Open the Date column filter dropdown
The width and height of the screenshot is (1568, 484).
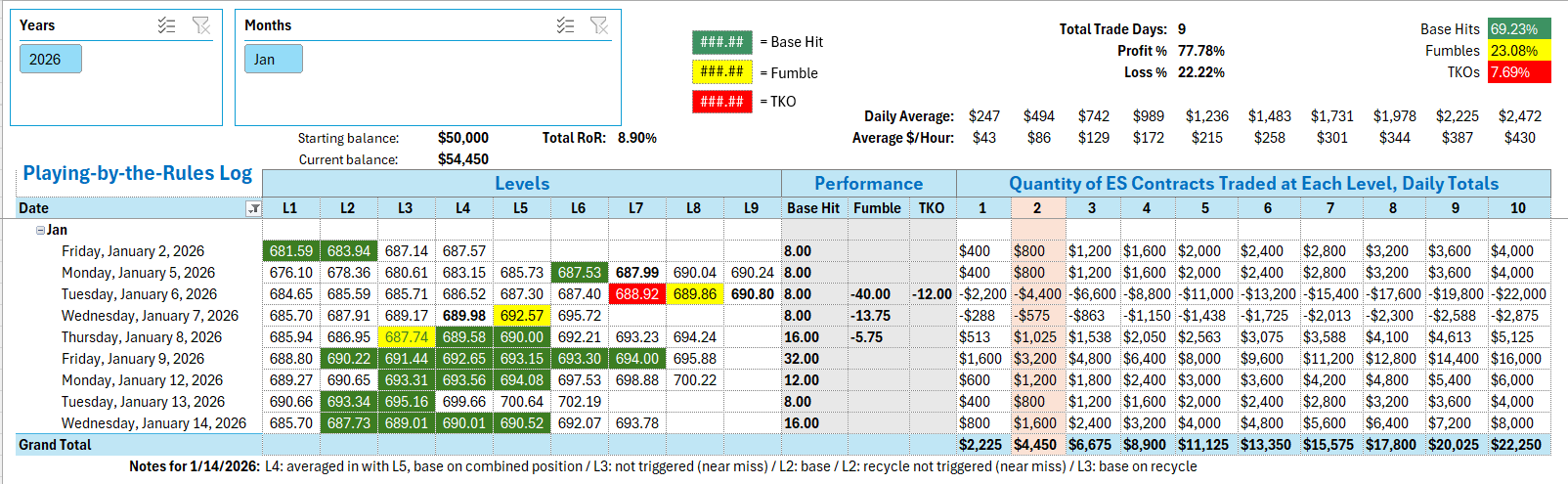click(x=253, y=208)
